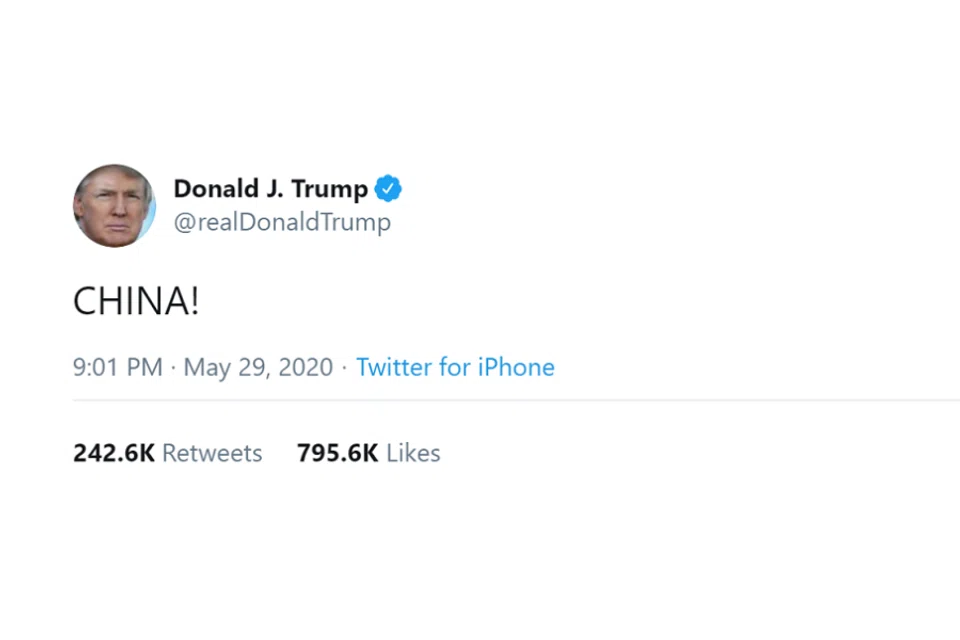
Task: Click Donald Trump's profile avatar photo
Action: coord(114,205)
